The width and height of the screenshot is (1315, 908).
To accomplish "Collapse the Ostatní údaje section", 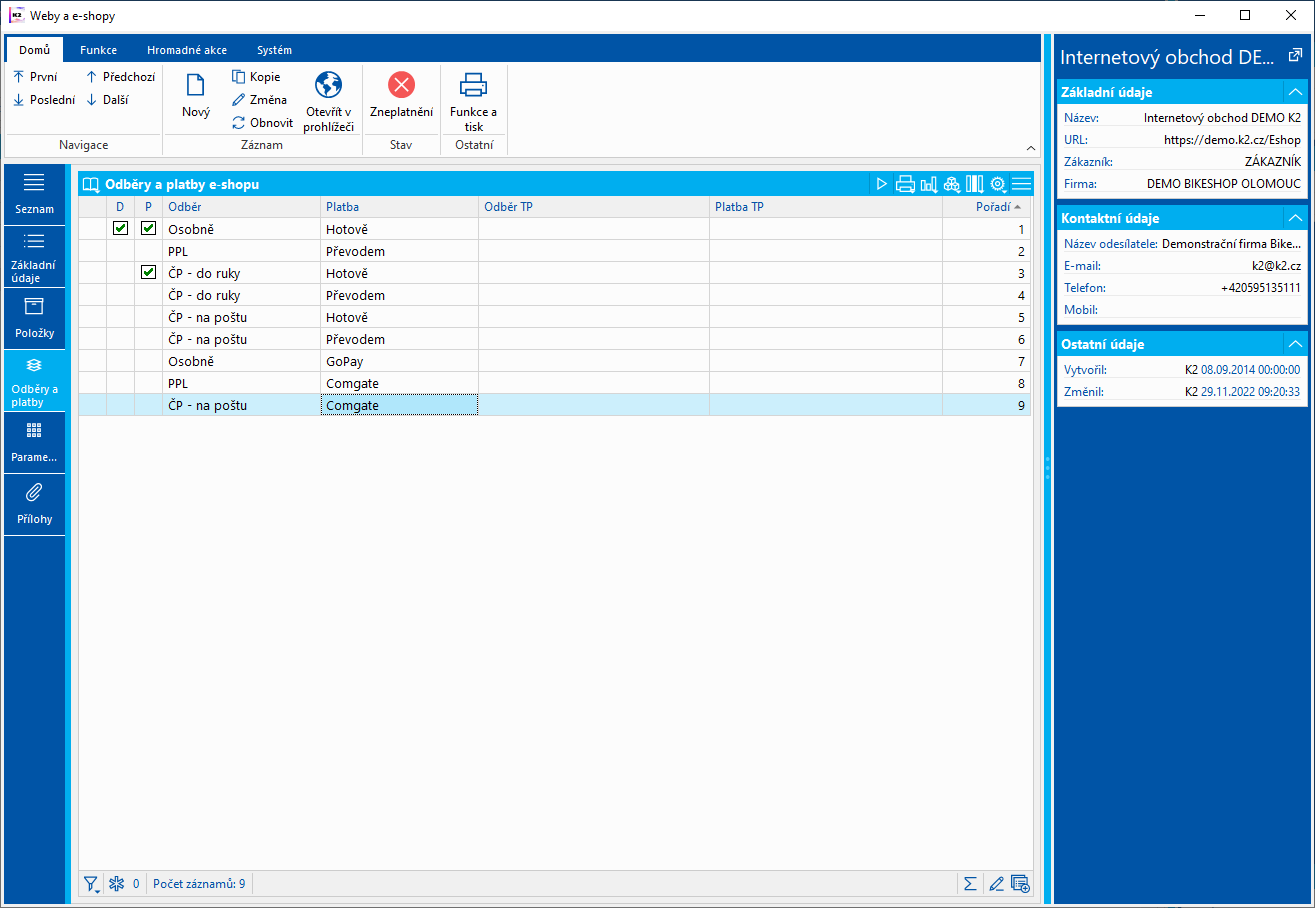I will coord(1295,344).
